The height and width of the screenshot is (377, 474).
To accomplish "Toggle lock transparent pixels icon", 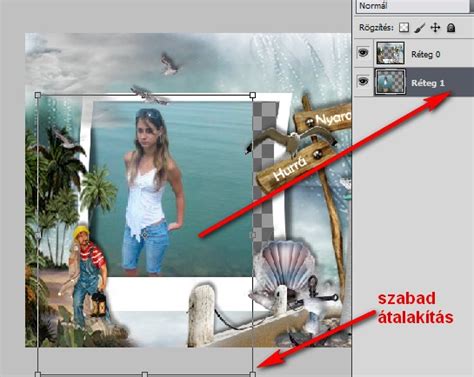I will click(404, 27).
